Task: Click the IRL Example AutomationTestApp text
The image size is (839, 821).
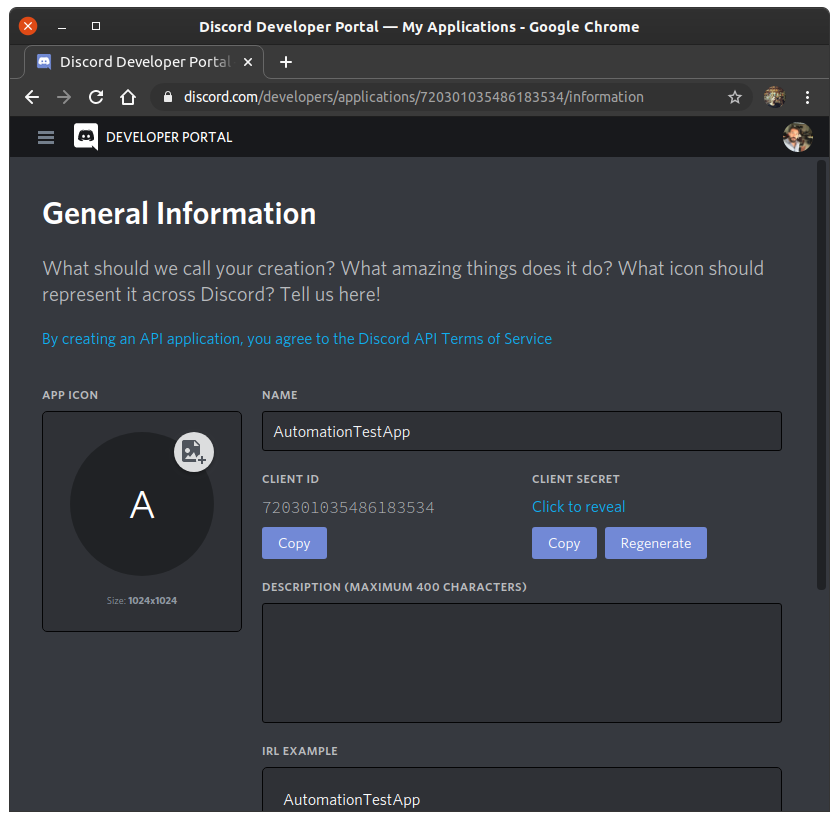Action: pyautogui.click(x=352, y=800)
